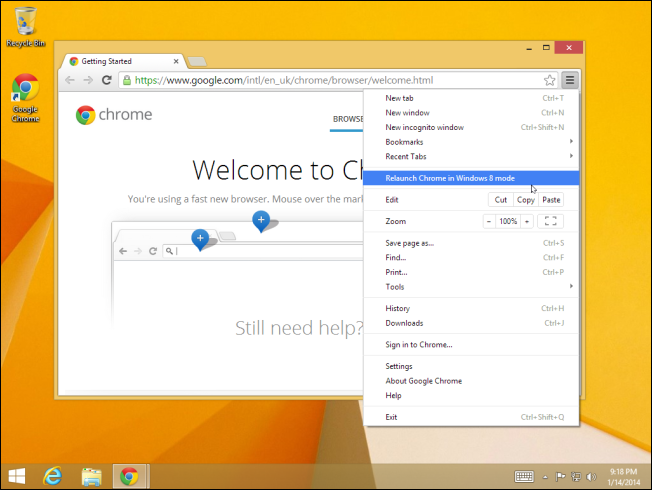
Task: Reload the page with refresh icon
Action: click(105, 80)
